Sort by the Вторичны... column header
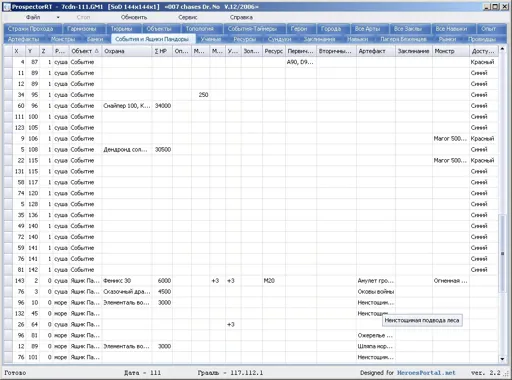Screen dimensions: 512x380 pyautogui.click(x=336, y=51)
